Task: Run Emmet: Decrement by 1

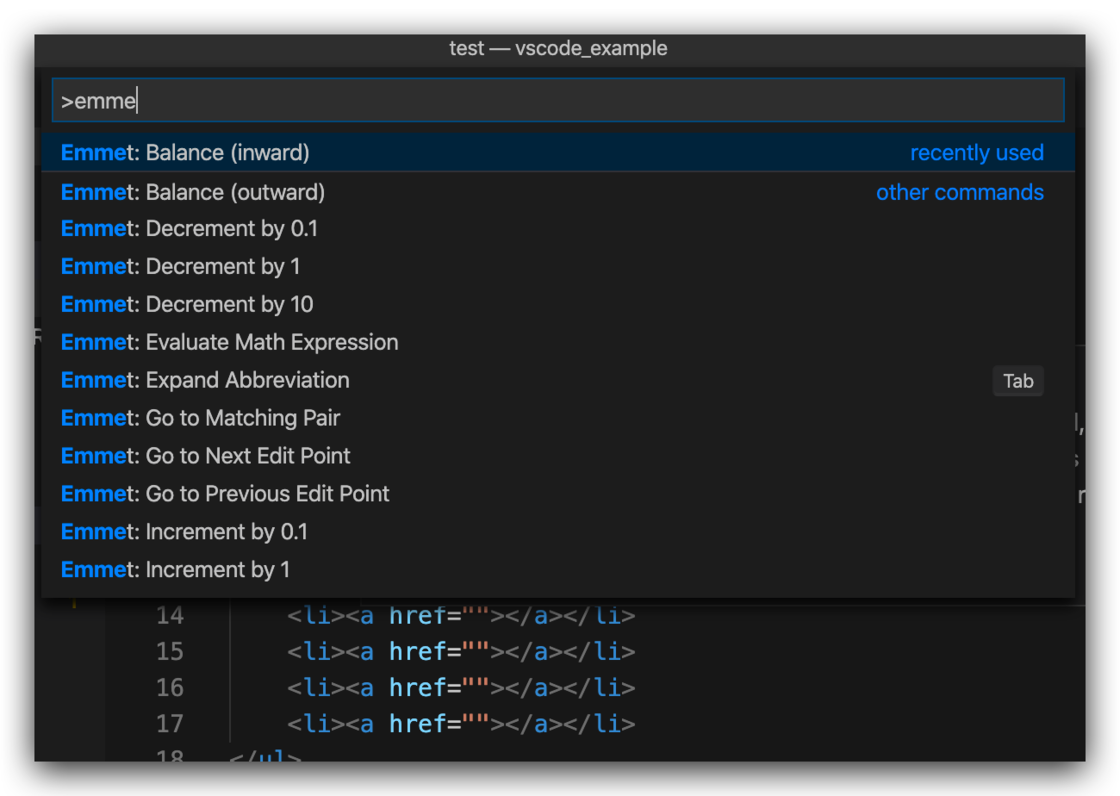Action: (180, 267)
